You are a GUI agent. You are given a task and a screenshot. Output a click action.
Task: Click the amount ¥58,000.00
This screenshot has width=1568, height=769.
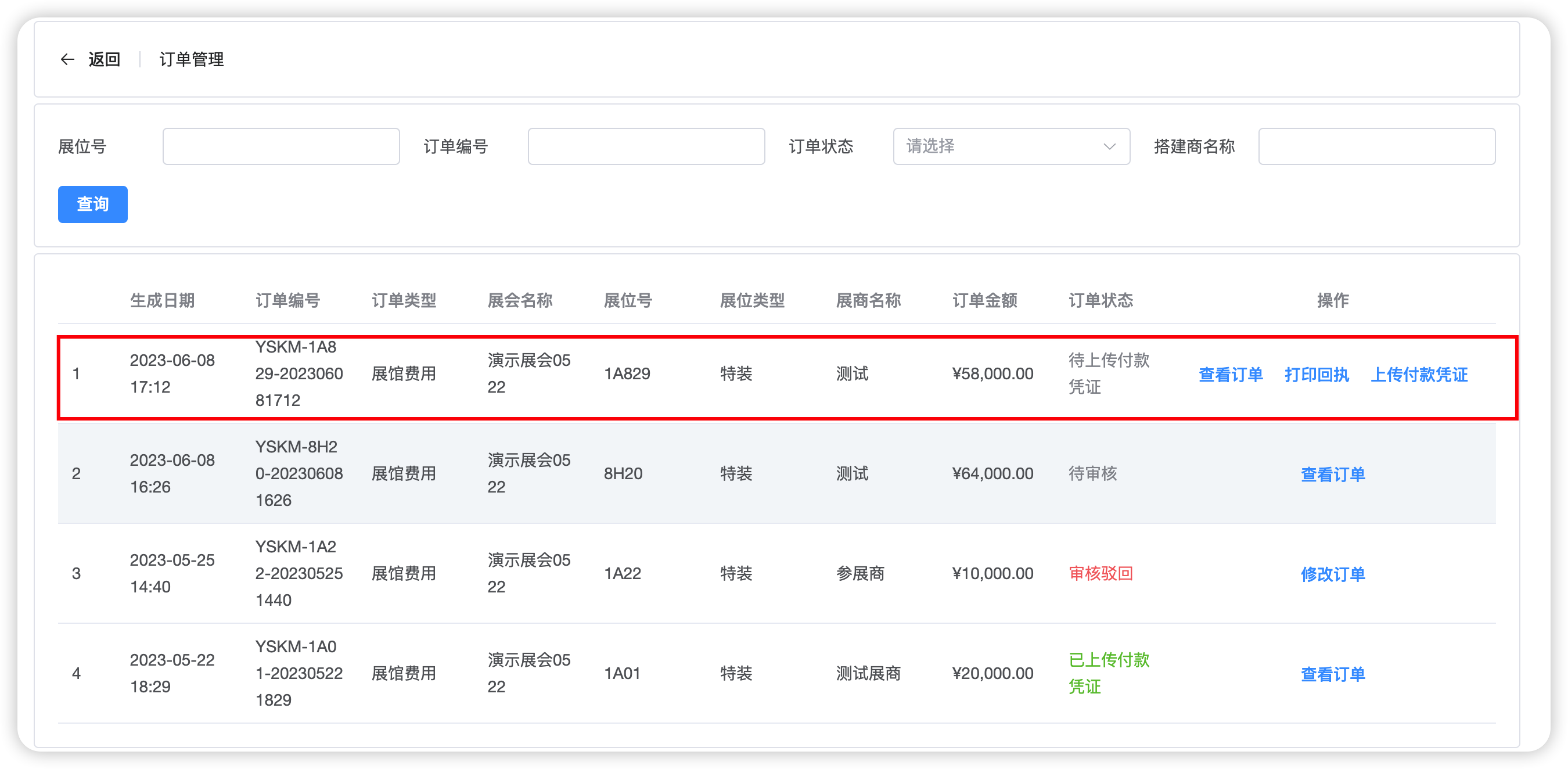tap(992, 373)
